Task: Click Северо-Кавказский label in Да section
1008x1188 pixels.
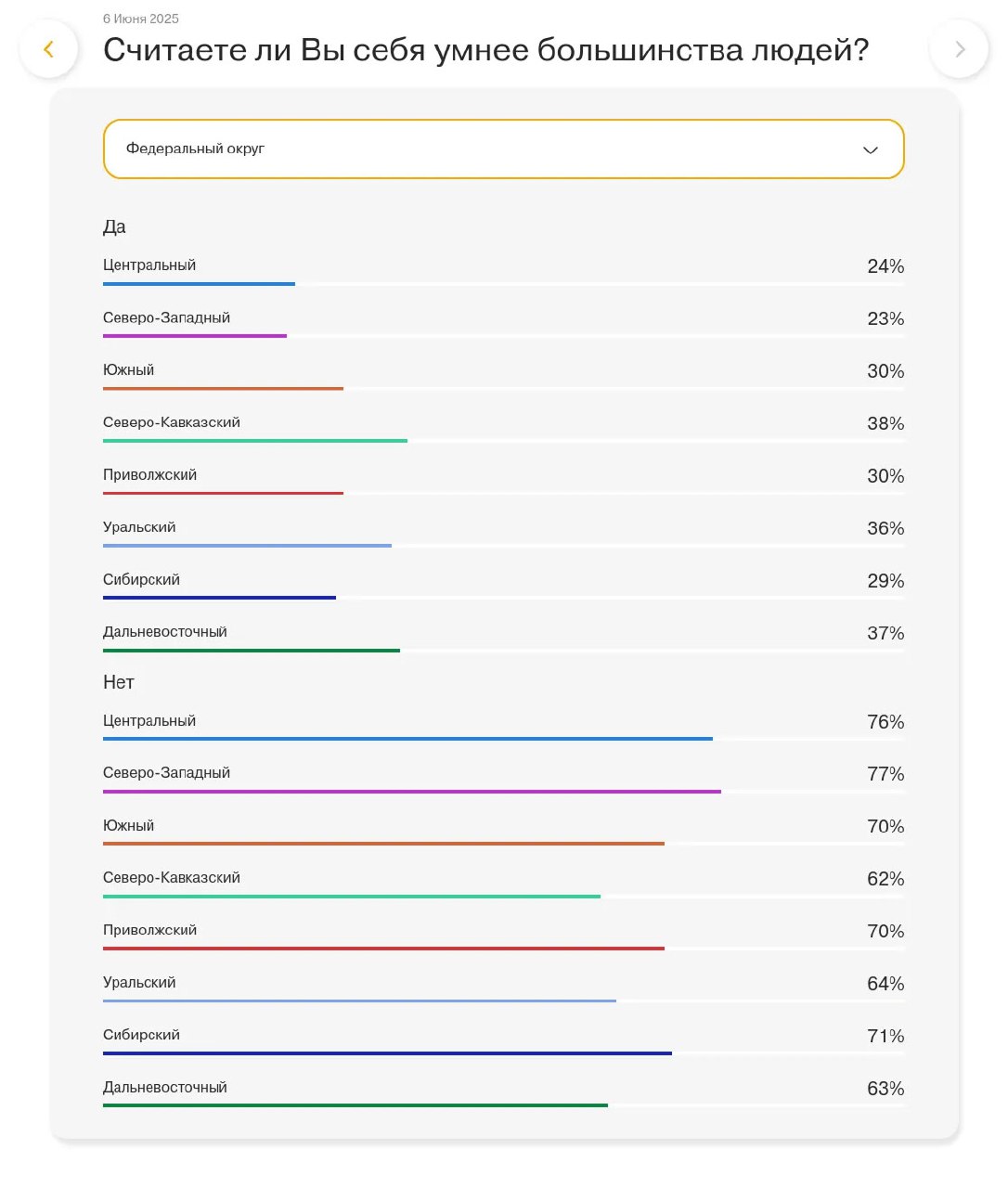Action: 172,422
